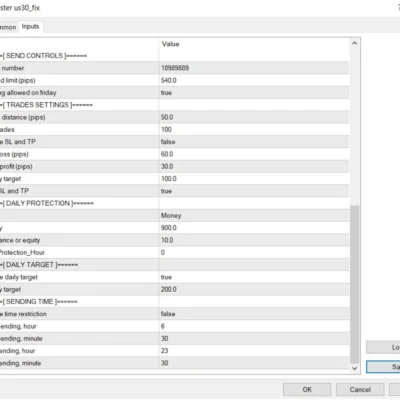This screenshot has height=400, width=400.
Task: Click the 'ance or equity' row label
Action: (x=20, y=240)
